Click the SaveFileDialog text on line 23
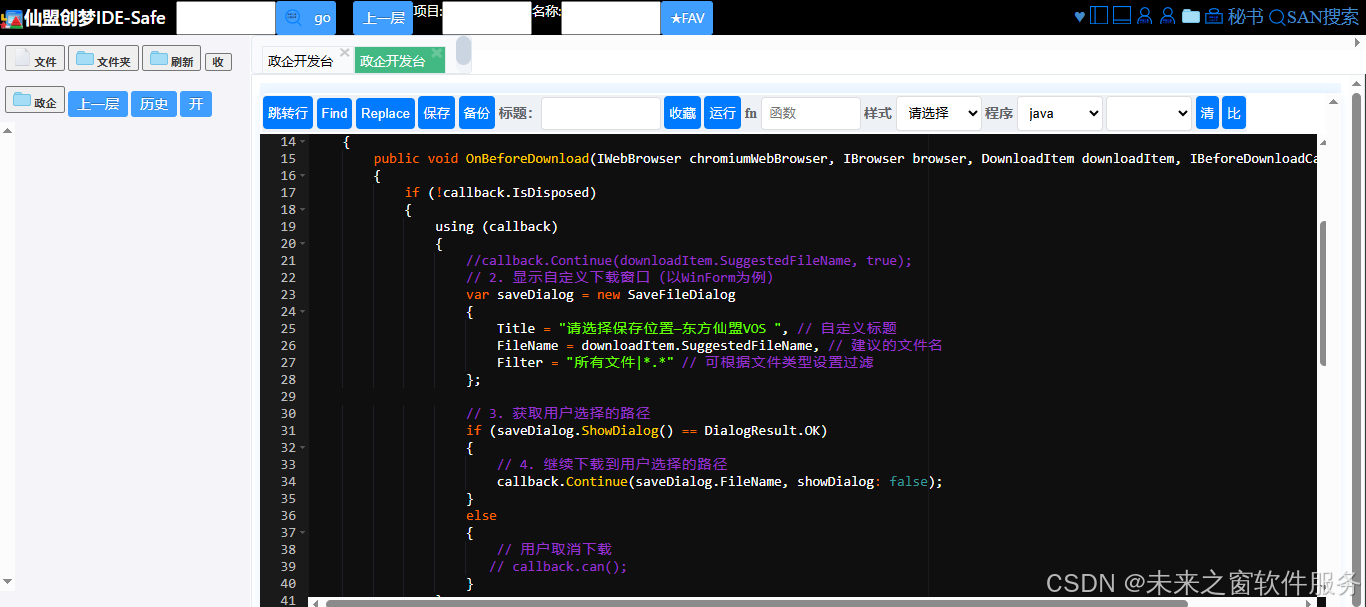The image size is (1366, 607). click(x=681, y=295)
